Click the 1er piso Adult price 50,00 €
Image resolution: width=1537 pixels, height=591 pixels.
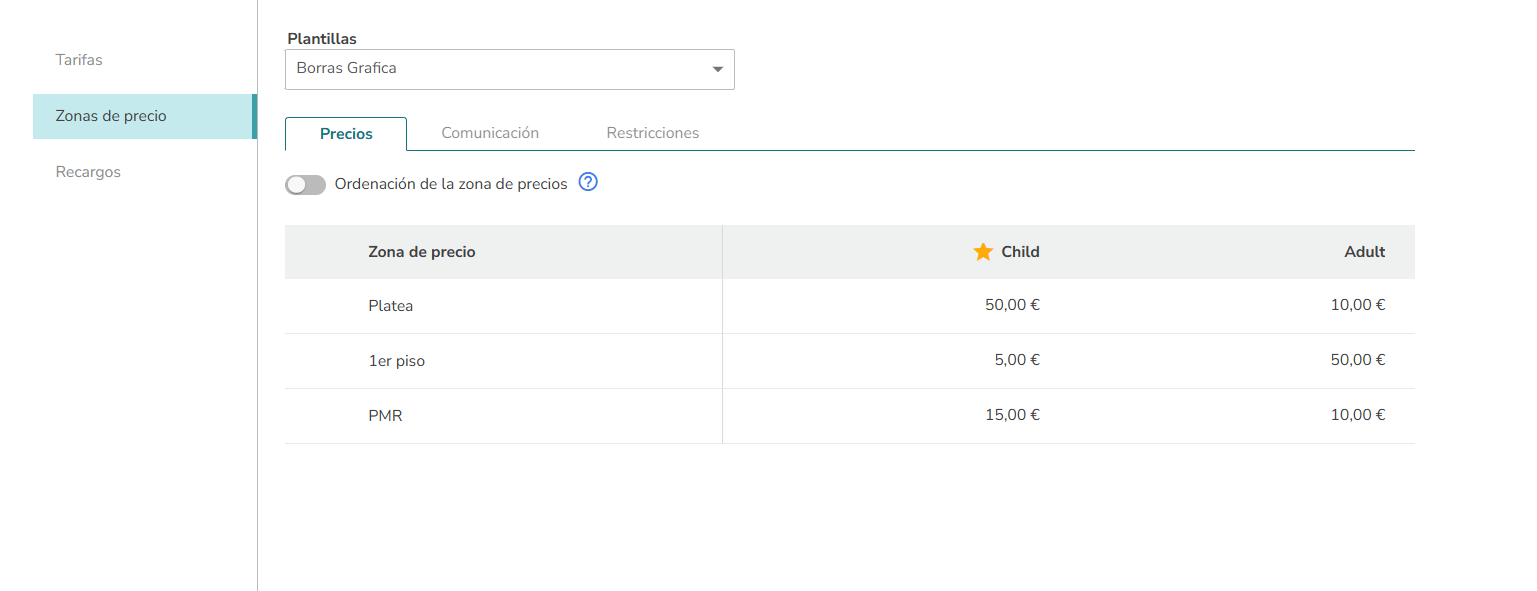[1357, 361]
